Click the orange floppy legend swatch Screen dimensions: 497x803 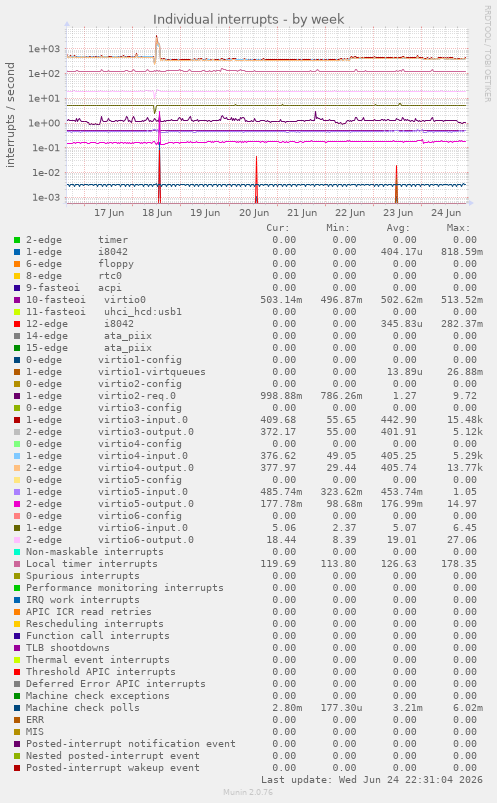coord(17,264)
